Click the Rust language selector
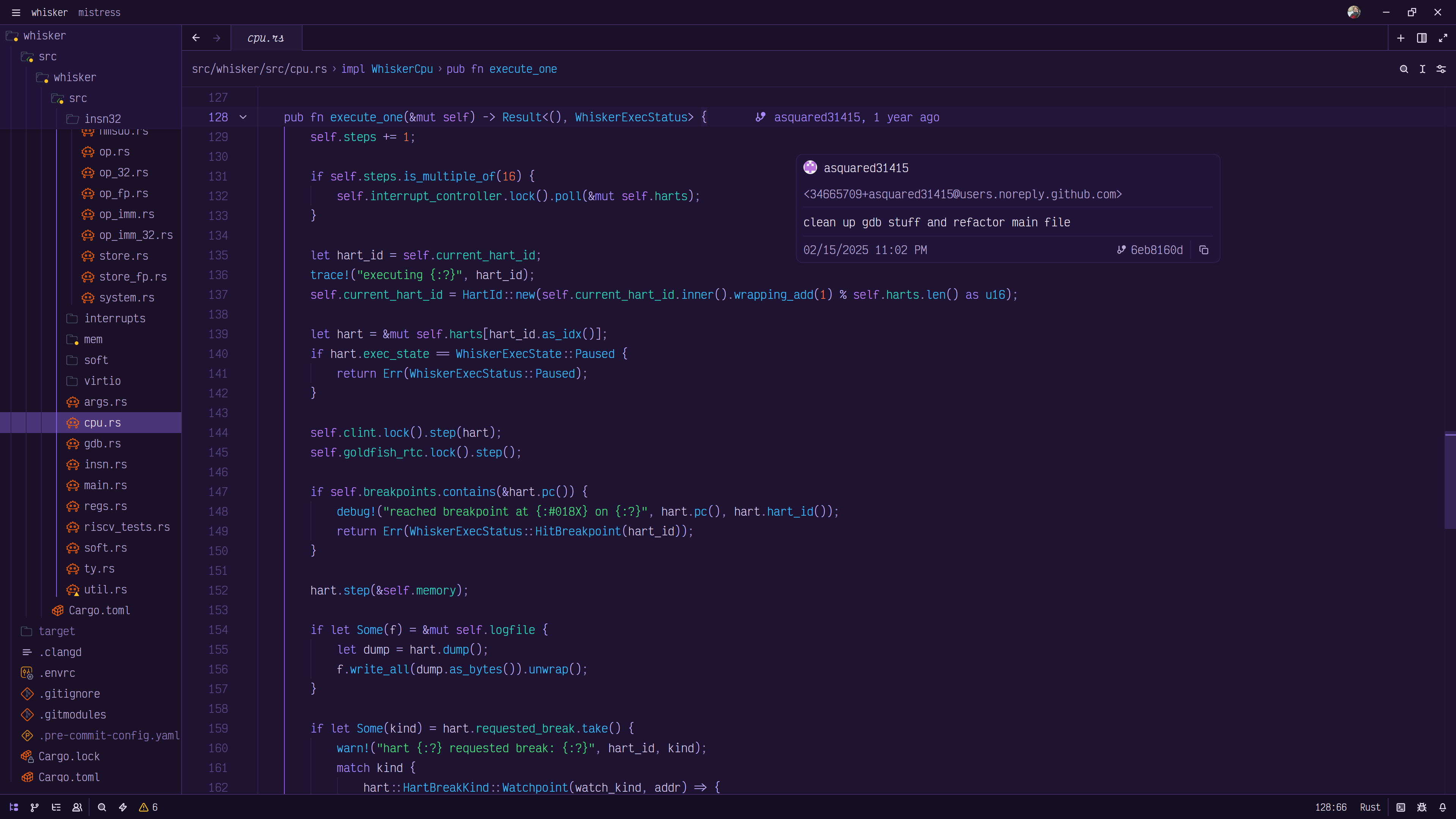The height and width of the screenshot is (819, 1456). pyautogui.click(x=1370, y=807)
